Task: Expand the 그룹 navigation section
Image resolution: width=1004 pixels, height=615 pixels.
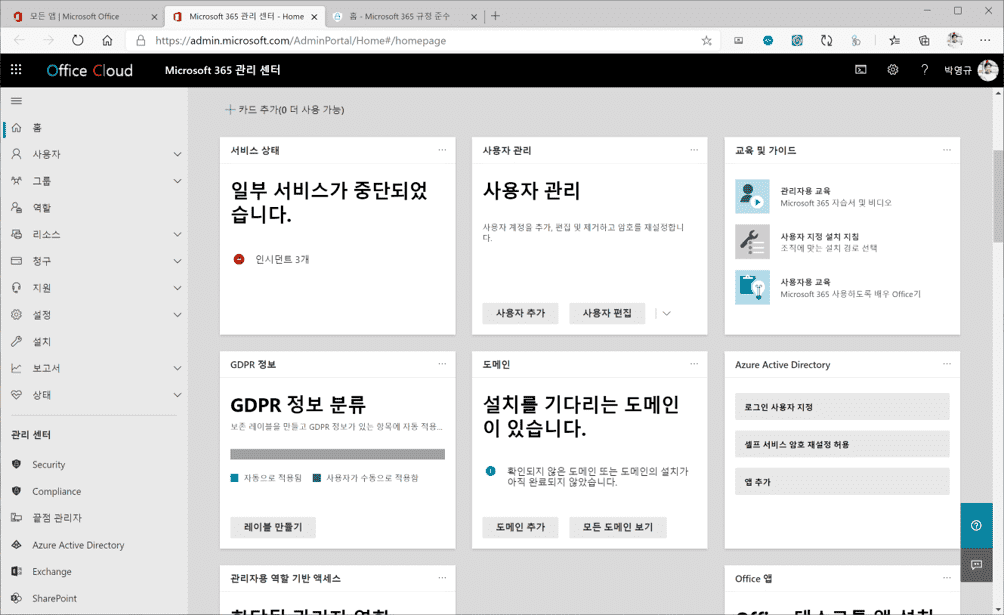Action: 177,181
